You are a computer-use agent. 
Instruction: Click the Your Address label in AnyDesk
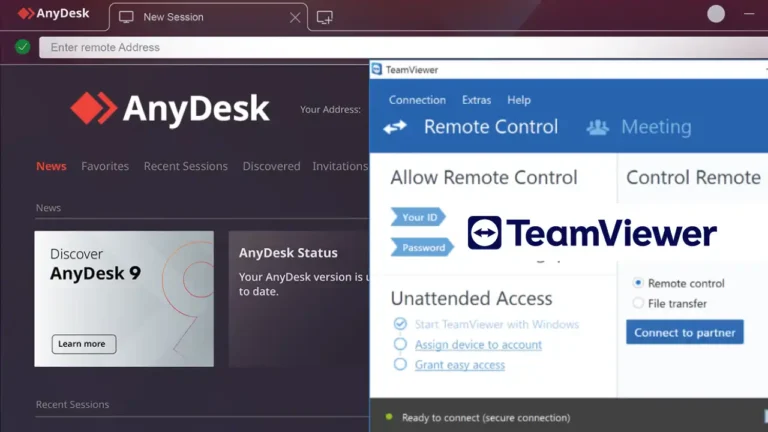click(330, 110)
